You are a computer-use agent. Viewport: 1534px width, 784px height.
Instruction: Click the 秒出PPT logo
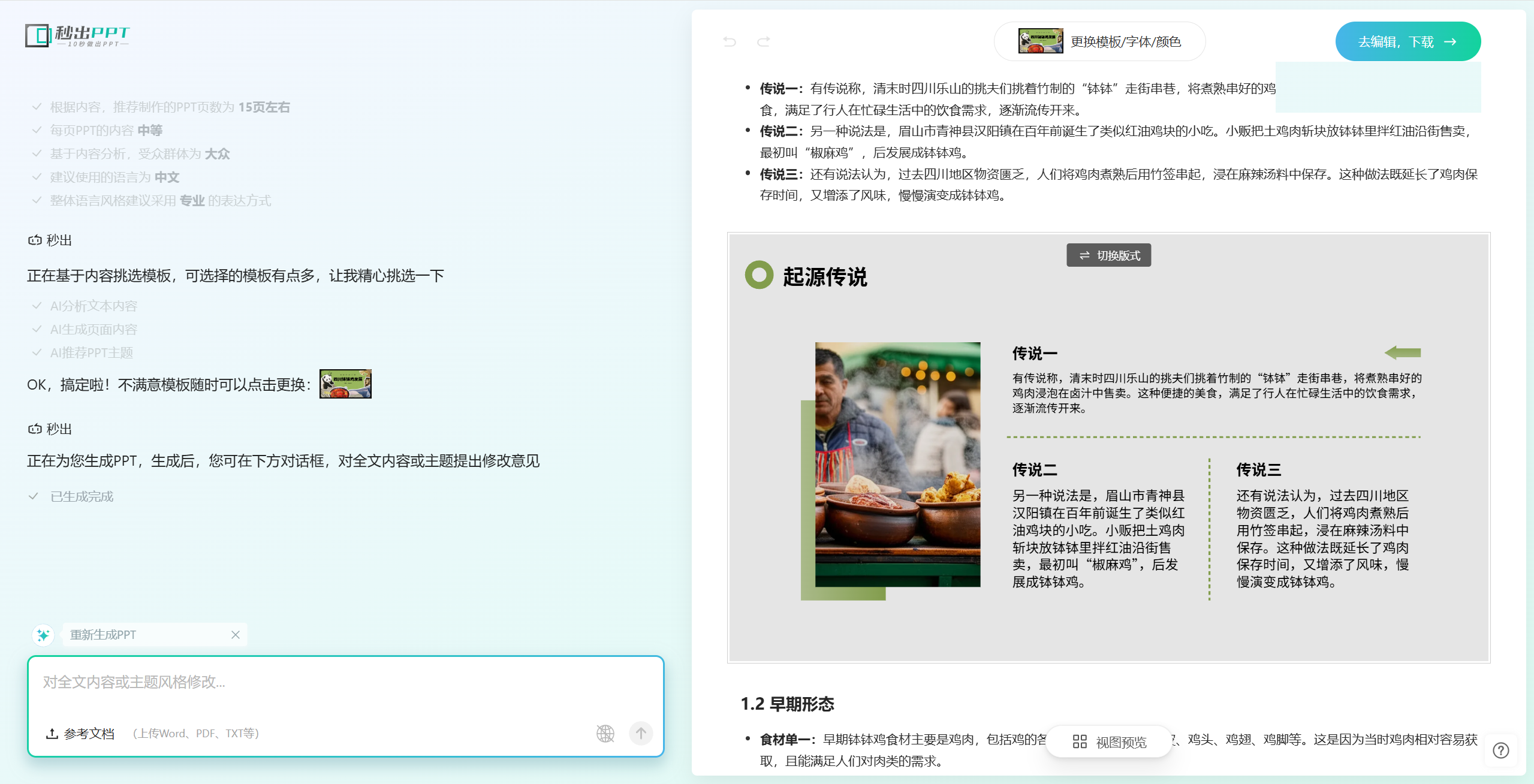tap(77, 36)
